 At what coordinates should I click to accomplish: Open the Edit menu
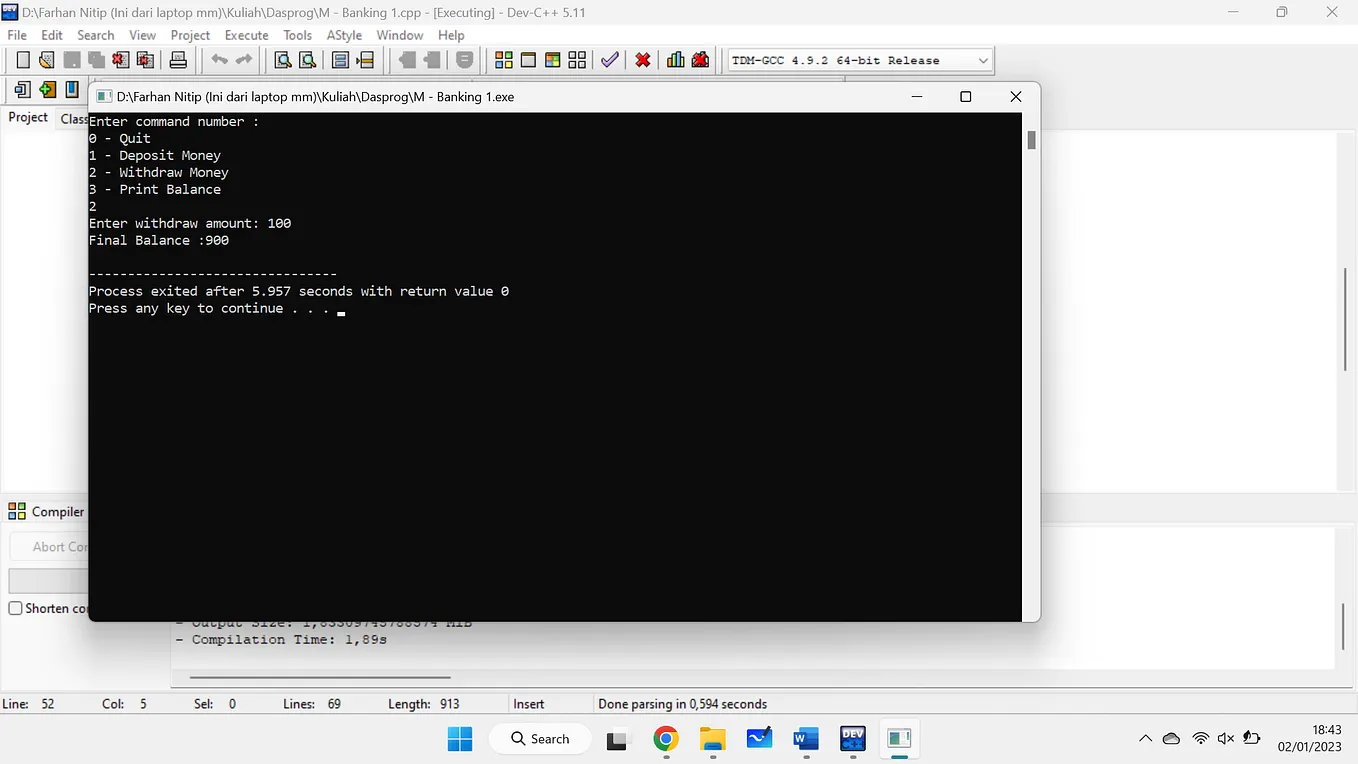(x=52, y=35)
